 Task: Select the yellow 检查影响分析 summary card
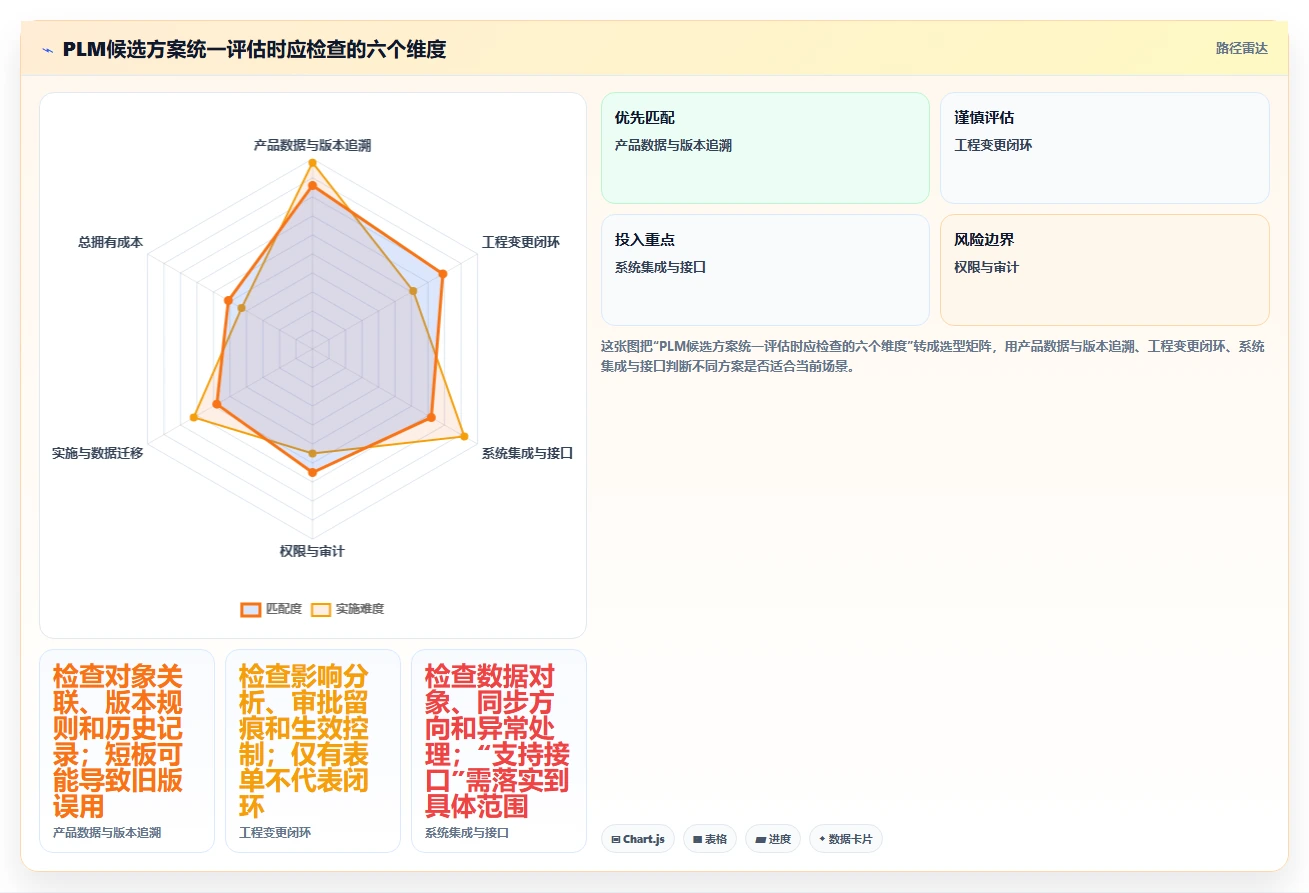[313, 751]
